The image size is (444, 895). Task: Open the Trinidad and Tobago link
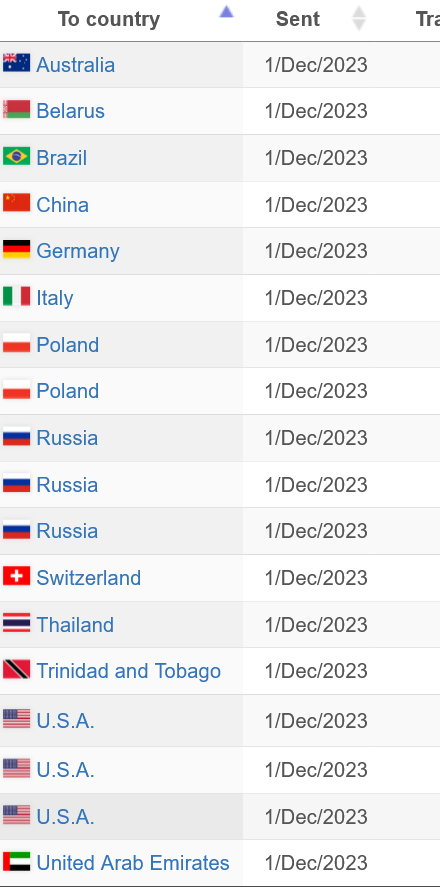128,671
